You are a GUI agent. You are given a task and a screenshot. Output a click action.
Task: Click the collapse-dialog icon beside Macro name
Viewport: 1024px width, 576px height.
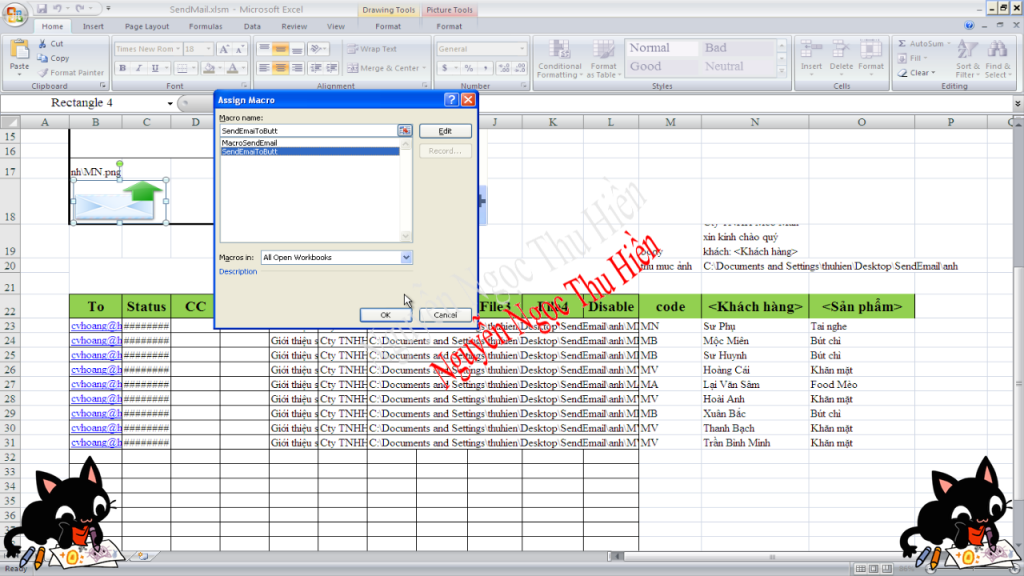click(x=405, y=131)
